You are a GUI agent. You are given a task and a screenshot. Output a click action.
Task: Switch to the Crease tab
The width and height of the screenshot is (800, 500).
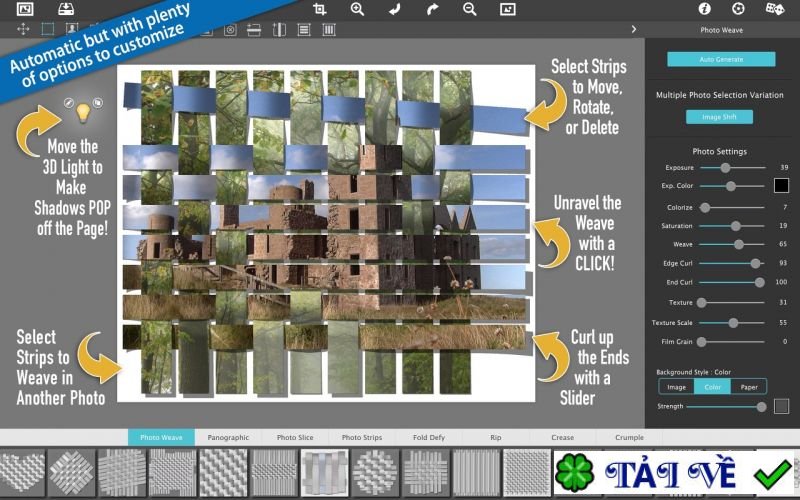(x=562, y=437)
